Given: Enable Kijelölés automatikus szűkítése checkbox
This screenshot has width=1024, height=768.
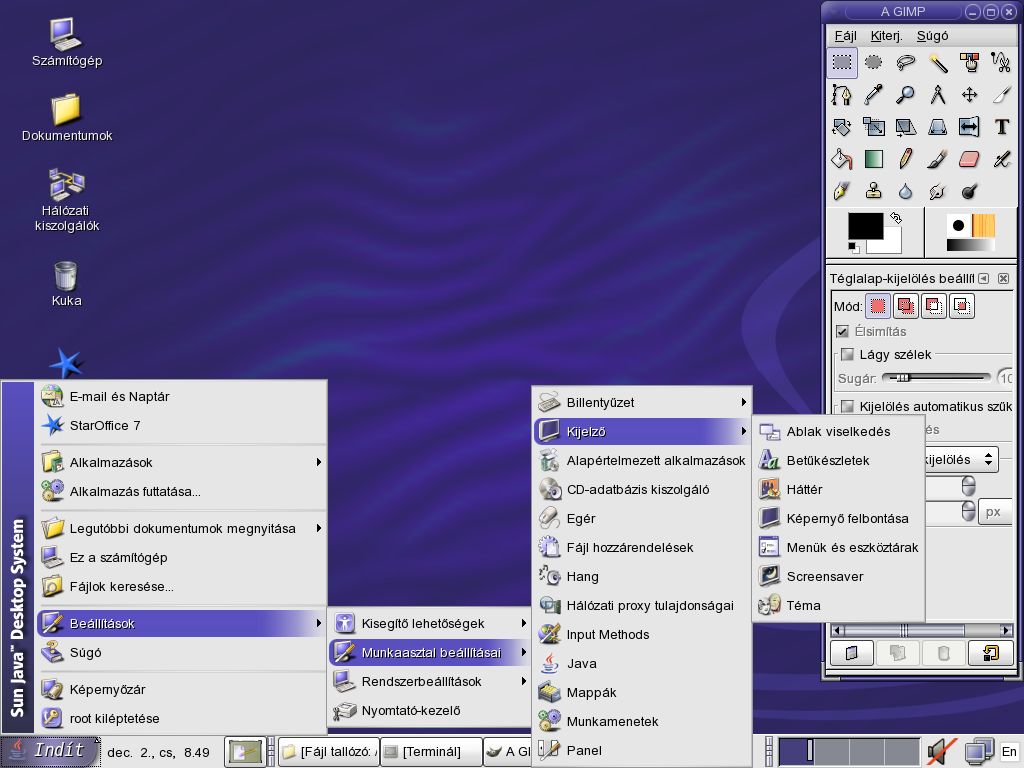Looking at the screenshot, I should 848,406.
